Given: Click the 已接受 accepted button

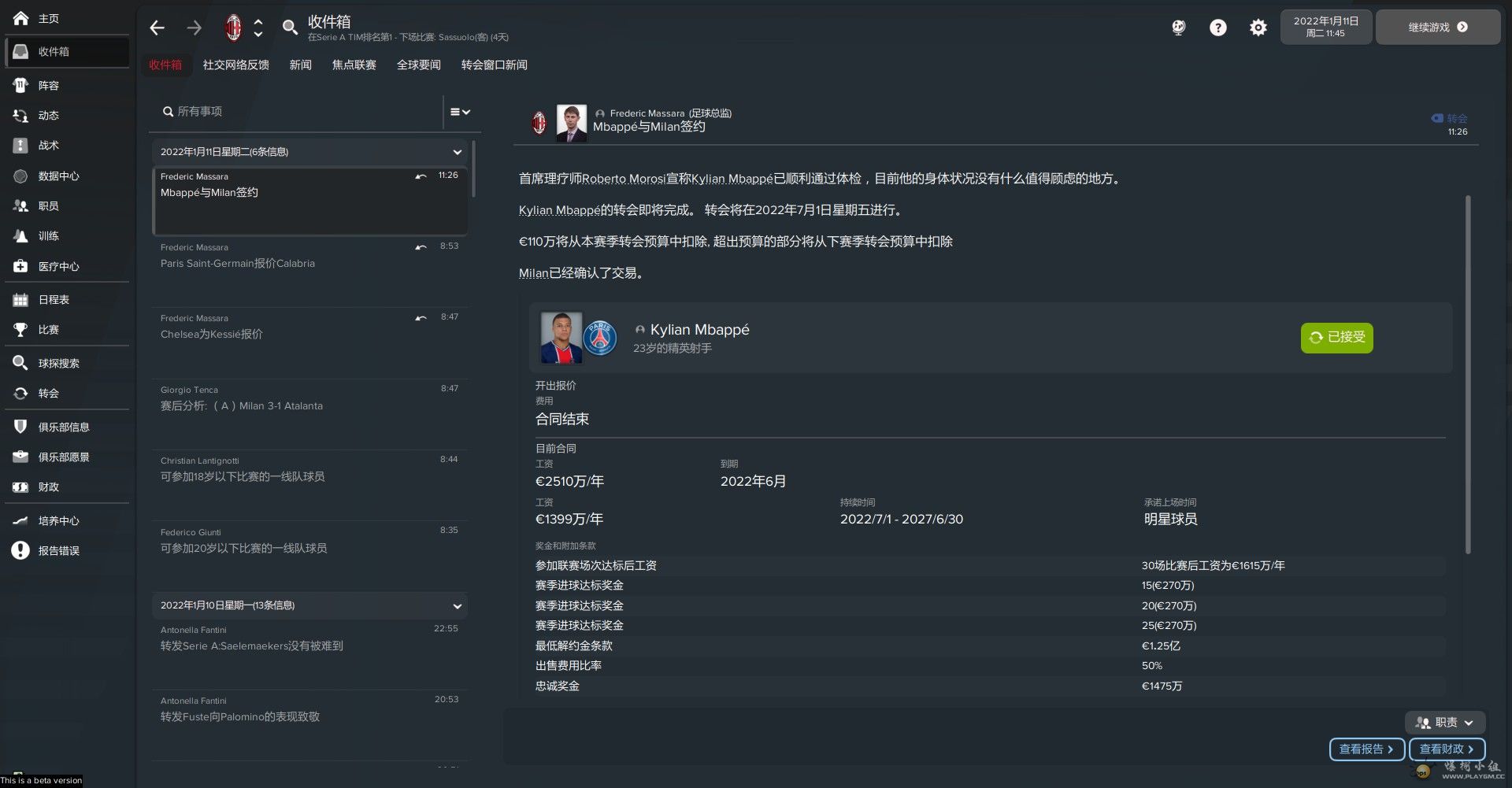Looking at the screenshot, I should [1336, 338].
